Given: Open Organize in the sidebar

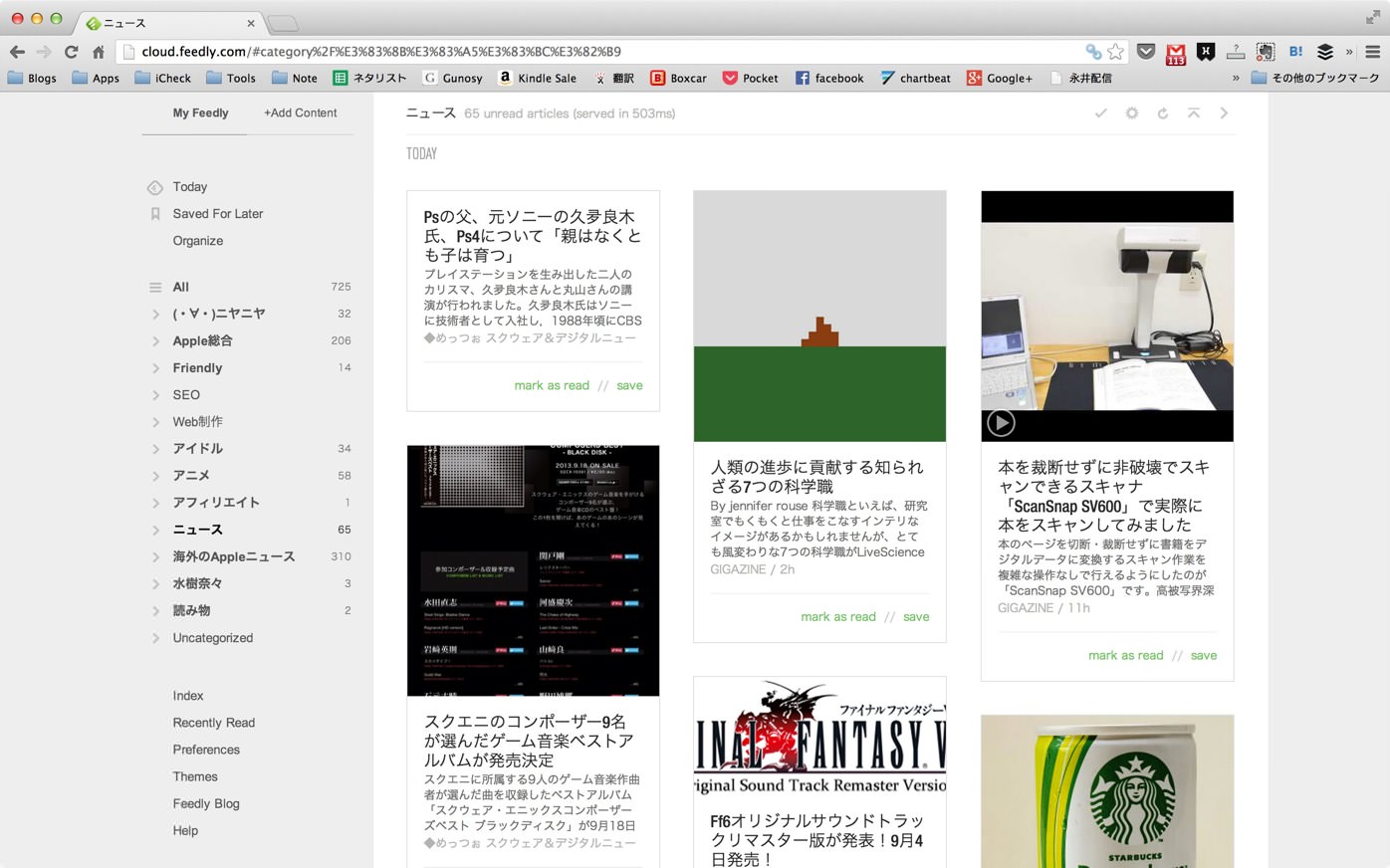Looking at the screenshot, I should [198, 241].
